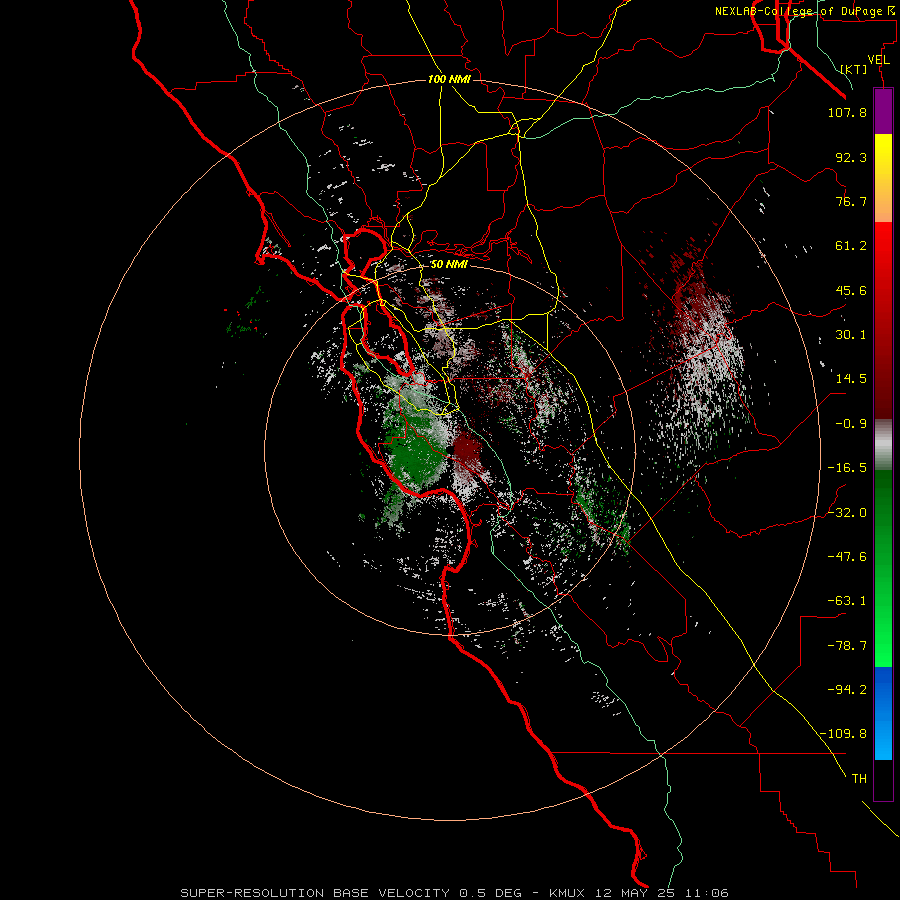Screen dimensions: 900x900
Task: Click the green segment of velocity color bar
Action: [883, 568]
